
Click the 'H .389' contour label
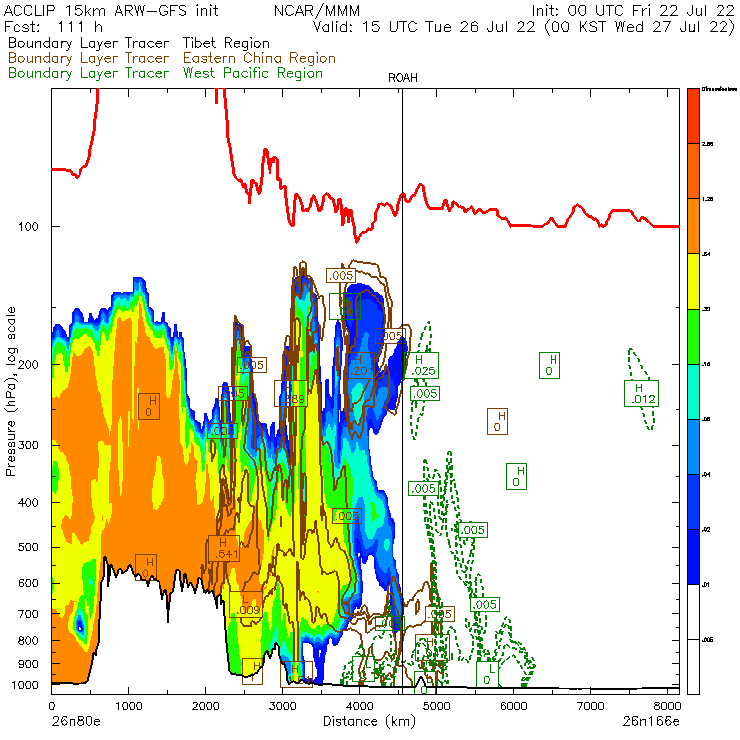[x=291, y=394]
